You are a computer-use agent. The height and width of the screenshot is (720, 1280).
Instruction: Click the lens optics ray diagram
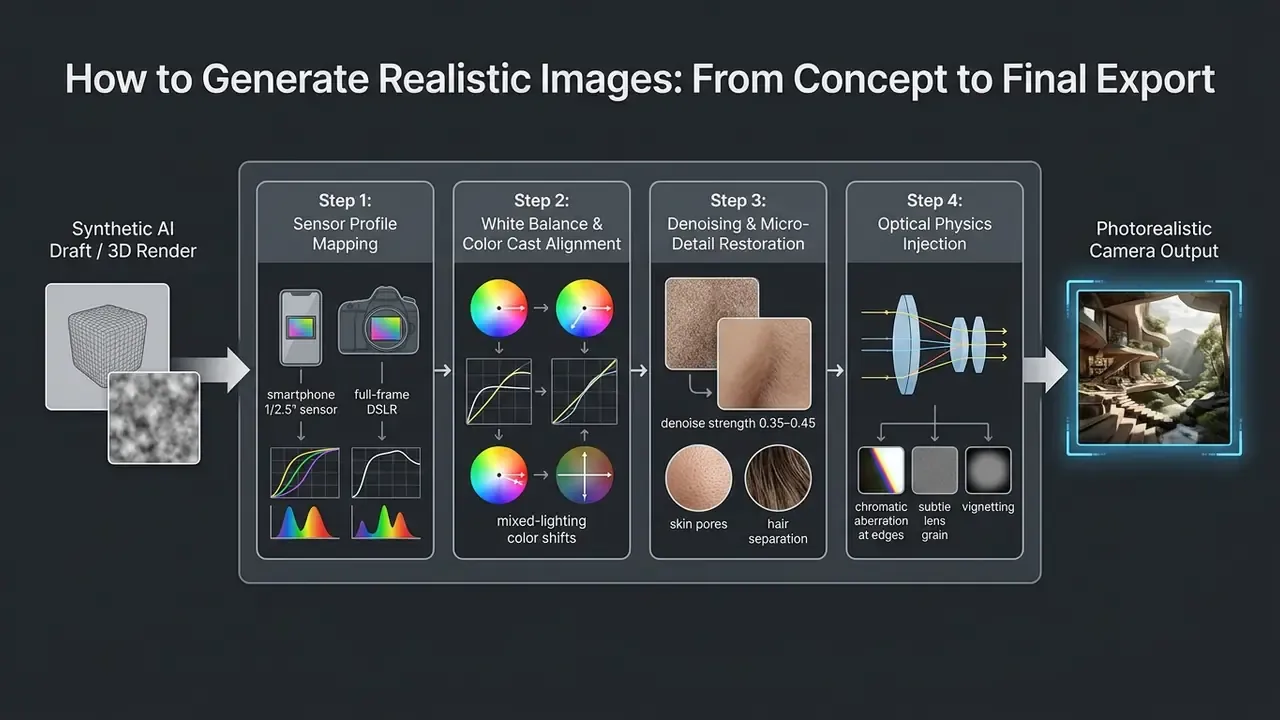pyautogui.click(x=934, y=346)
